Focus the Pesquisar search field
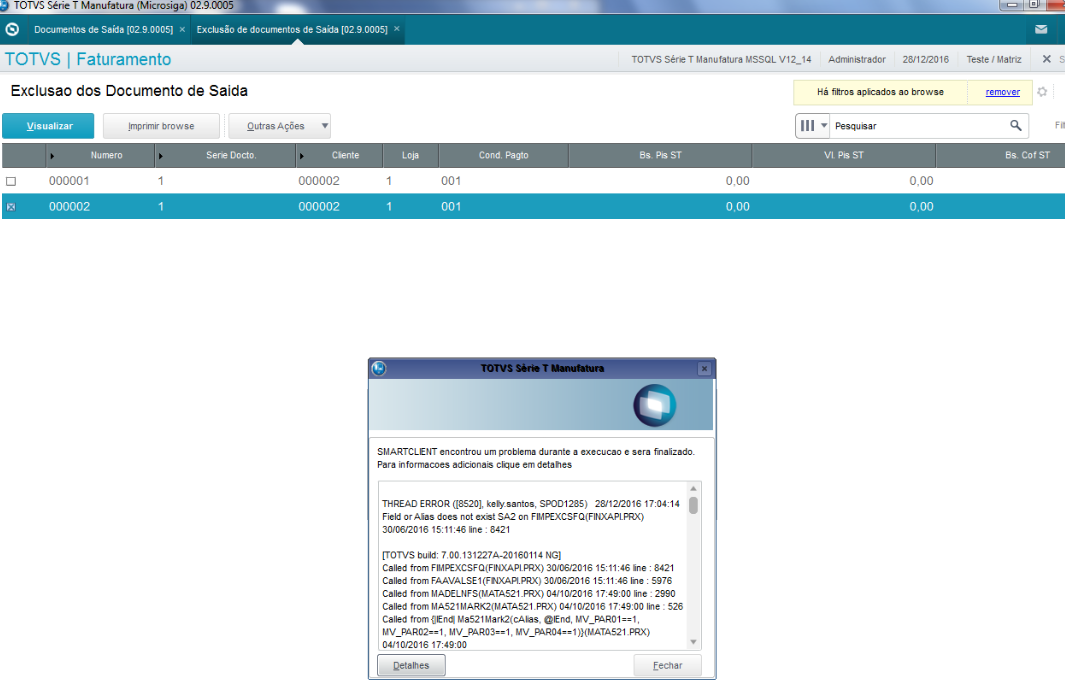 (918, 126)
